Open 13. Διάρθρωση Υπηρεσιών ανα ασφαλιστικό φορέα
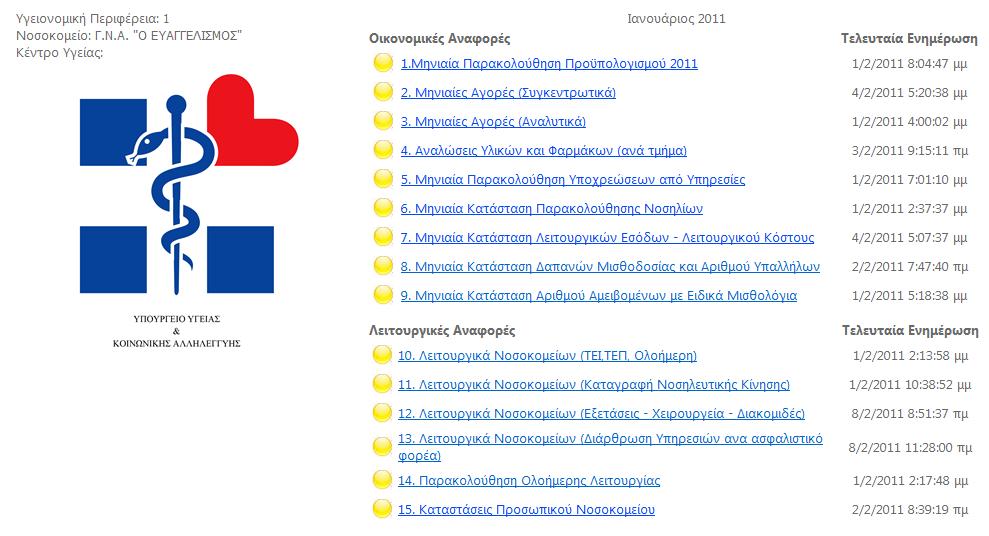This screenshot has height=536, width=989. point(609,446)
